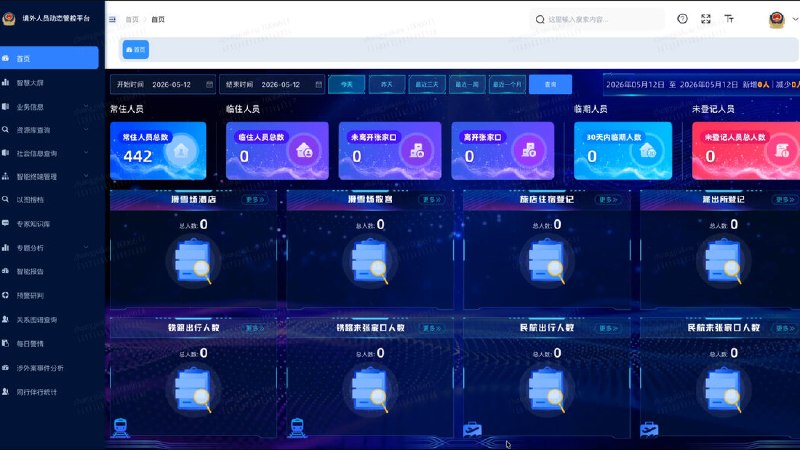Select the 最近一周 quick range button

click(467, 85)
